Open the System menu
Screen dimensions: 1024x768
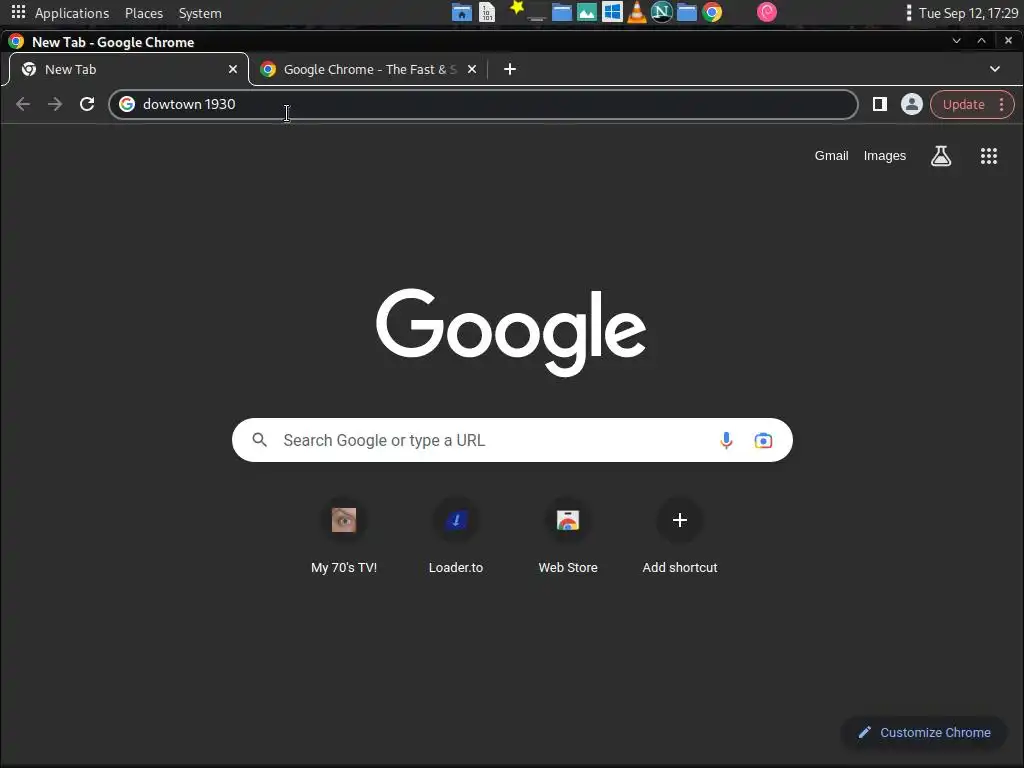coord(200,13)
